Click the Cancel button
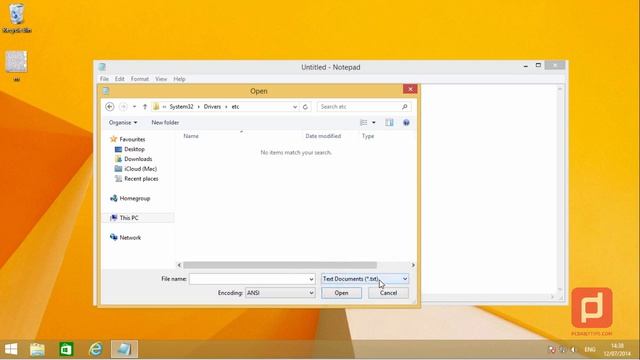This screenshot has width=640, height=360. tap(388, 293)
